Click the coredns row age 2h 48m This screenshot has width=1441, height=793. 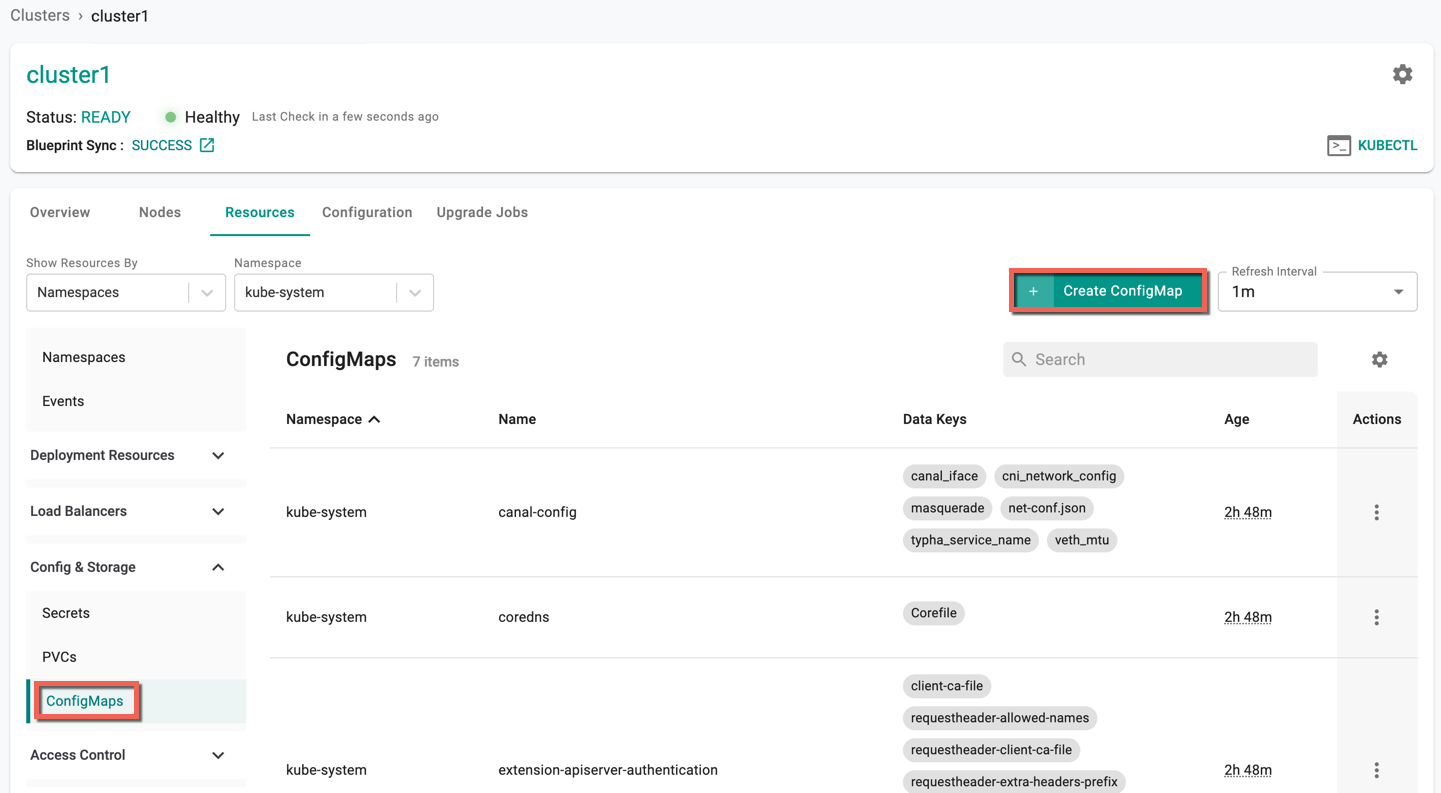[1248, 617]
